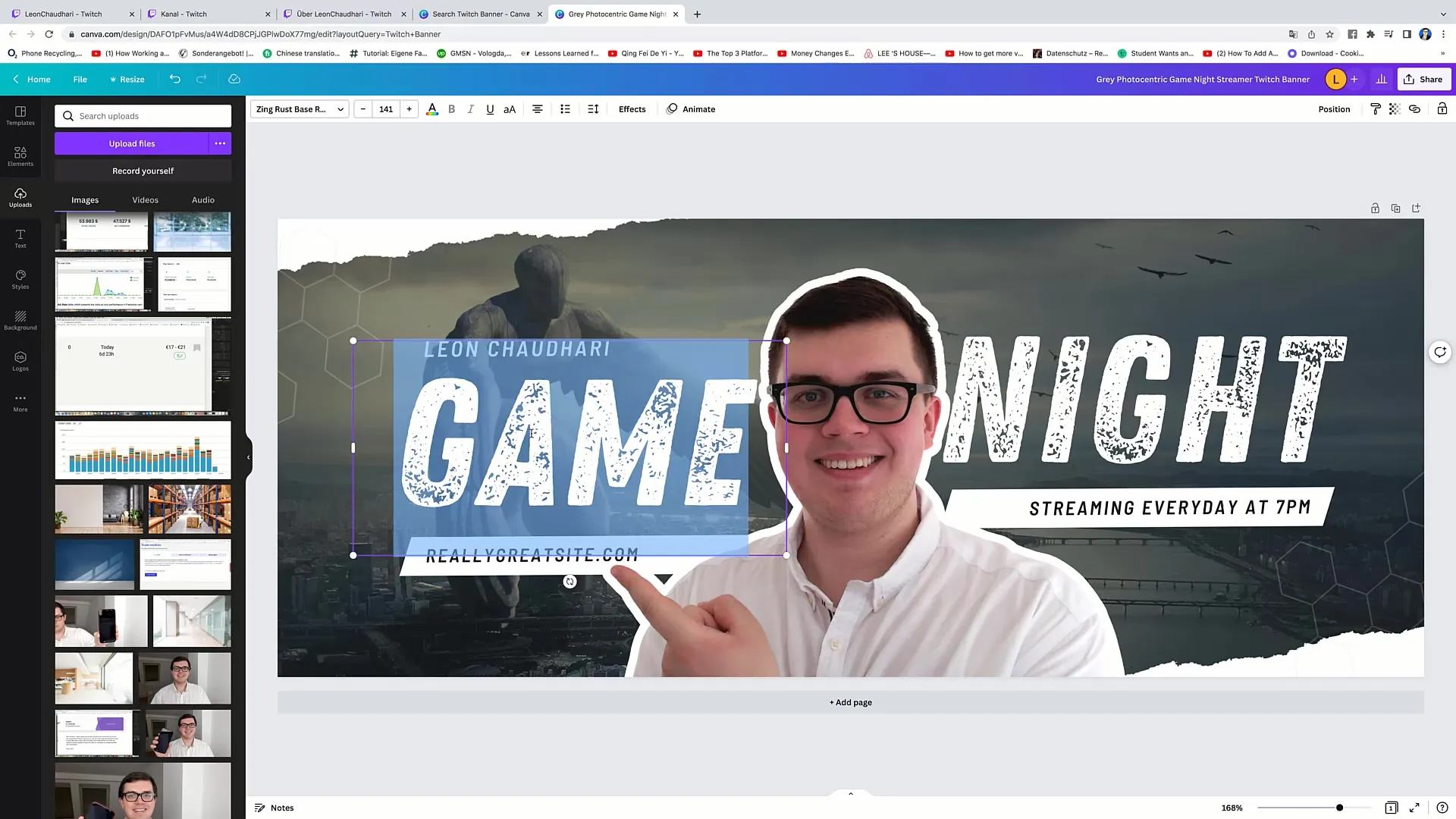
Task: Open the help question mark
Action: [x=1442, y=808]
